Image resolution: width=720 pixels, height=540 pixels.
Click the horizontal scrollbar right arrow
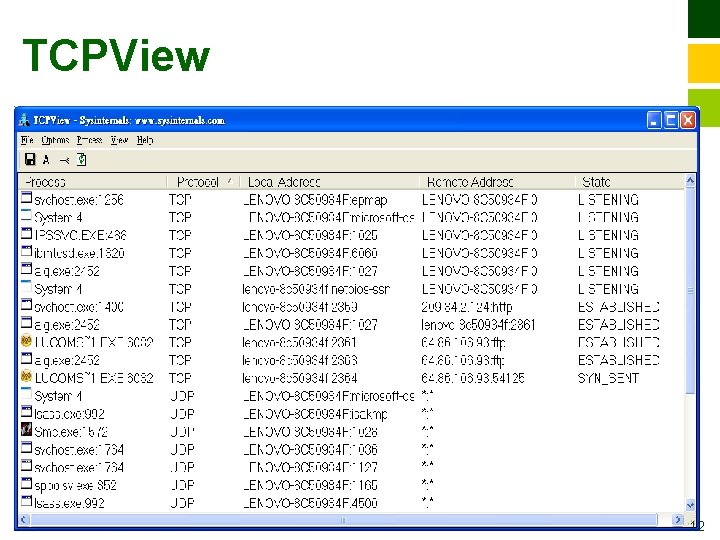click(x=677, y=520)
